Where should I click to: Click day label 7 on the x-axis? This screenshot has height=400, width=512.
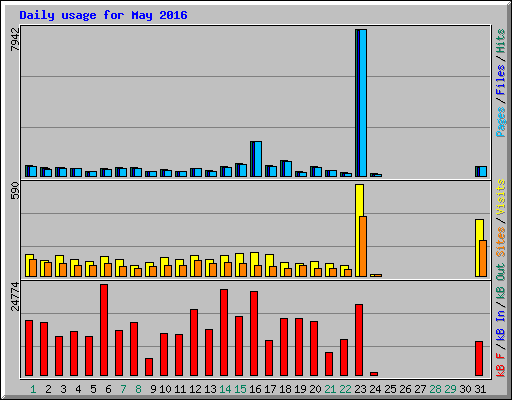(123, 389)
